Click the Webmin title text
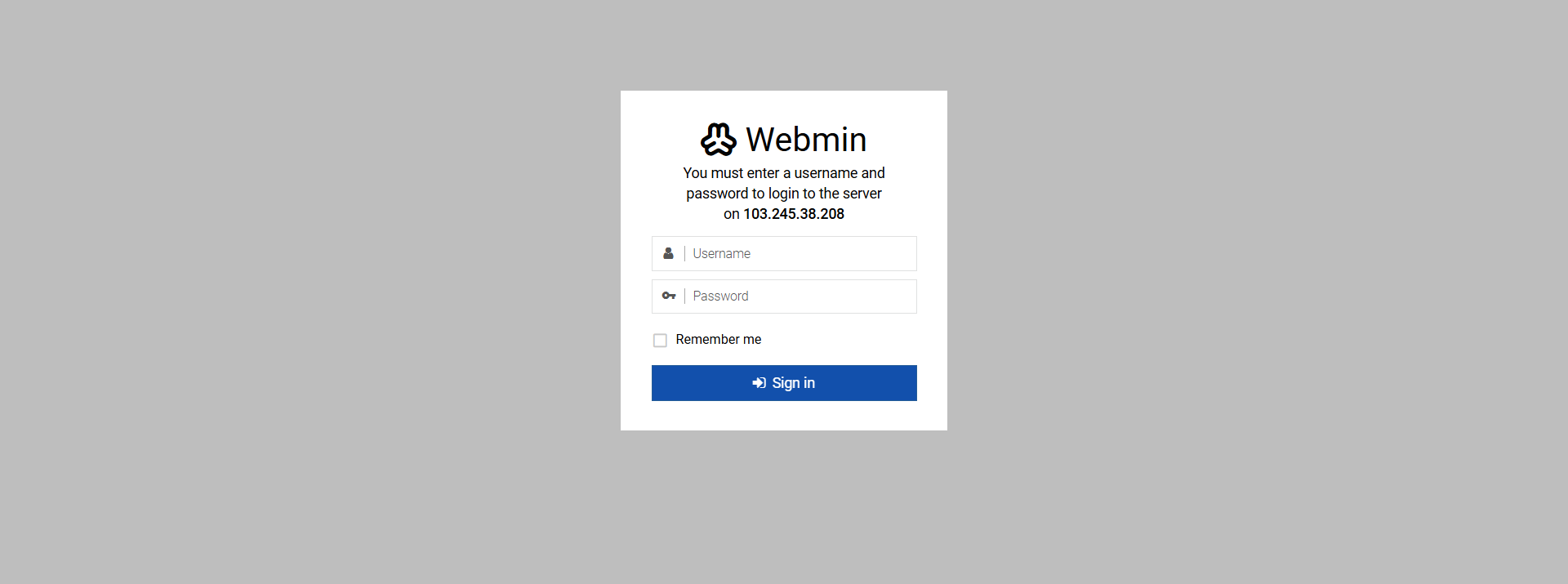The width and height of the screenshot is (1568, 584). pos(806,140)
